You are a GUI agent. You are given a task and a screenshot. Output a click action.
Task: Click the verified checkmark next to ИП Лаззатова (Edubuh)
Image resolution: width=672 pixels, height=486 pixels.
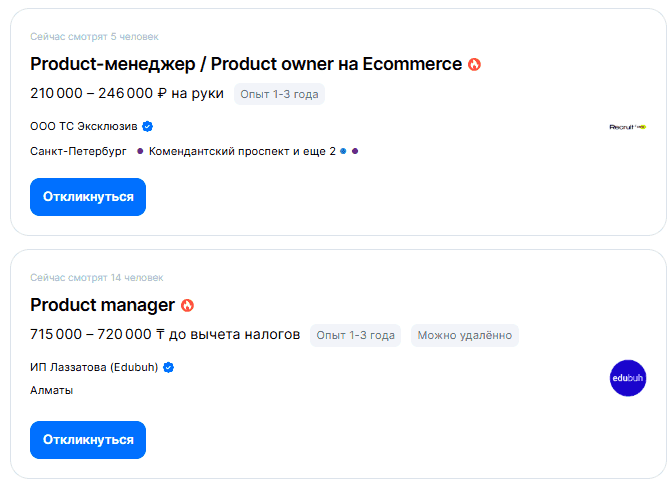[168, 368]
